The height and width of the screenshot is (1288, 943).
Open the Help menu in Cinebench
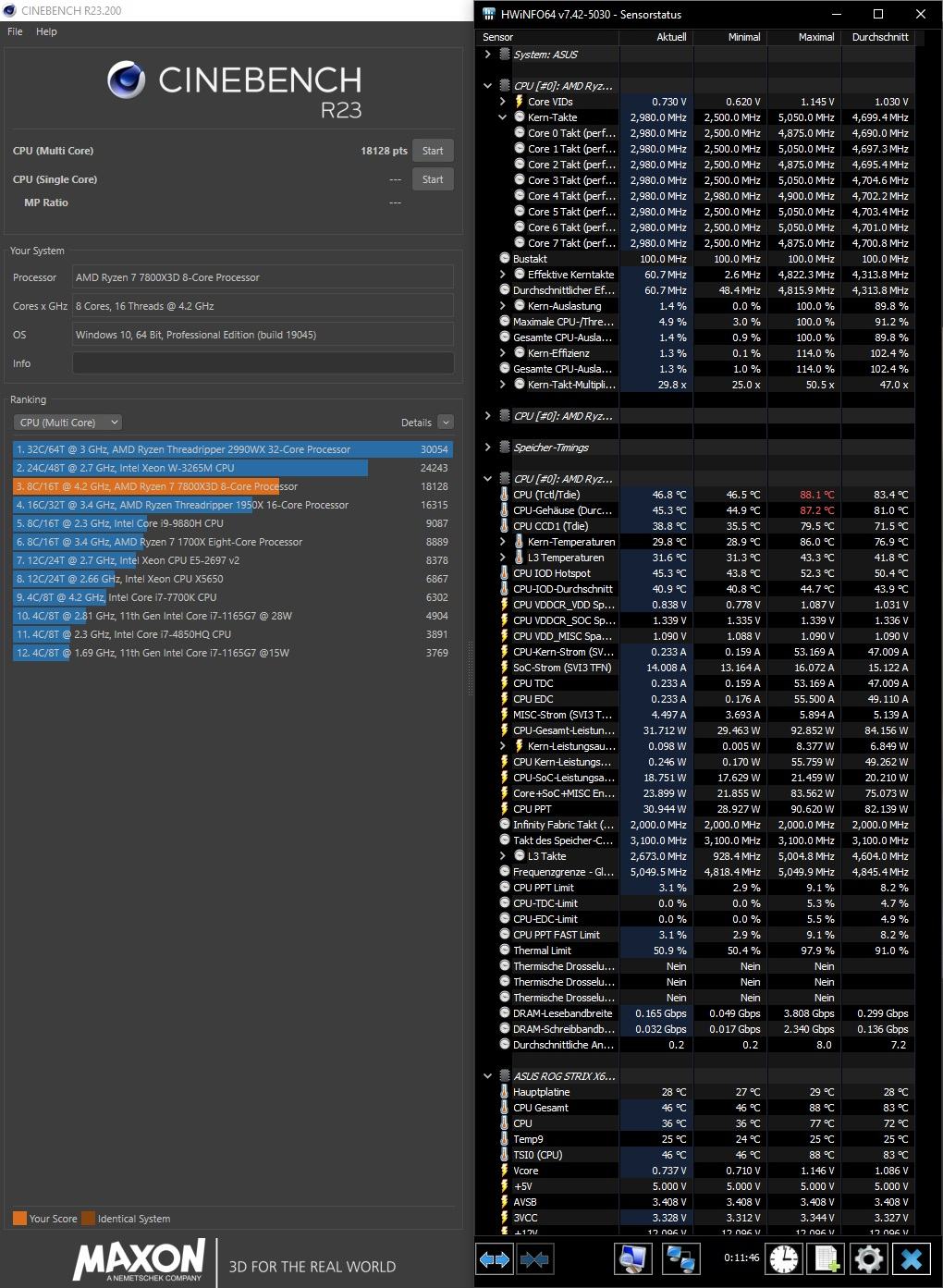click(x=46, y=31)
